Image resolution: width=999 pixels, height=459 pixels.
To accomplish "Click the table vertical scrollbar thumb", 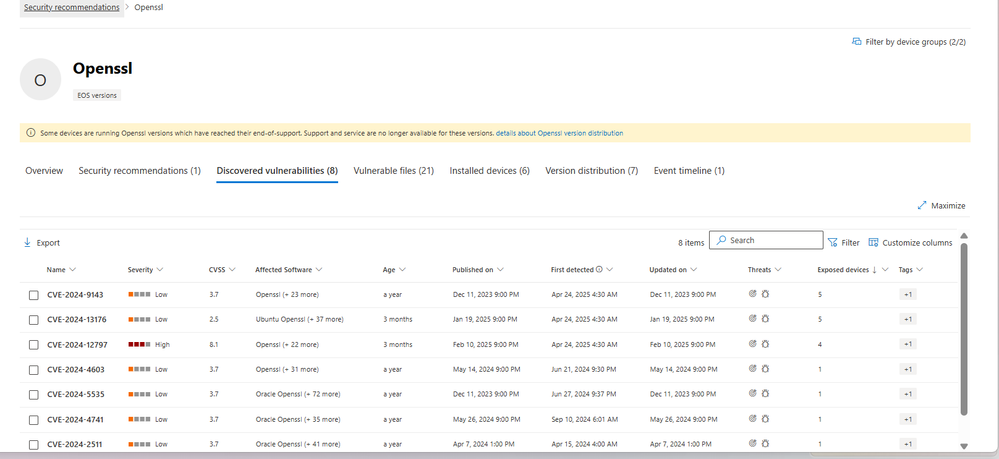I will [964, 328].
